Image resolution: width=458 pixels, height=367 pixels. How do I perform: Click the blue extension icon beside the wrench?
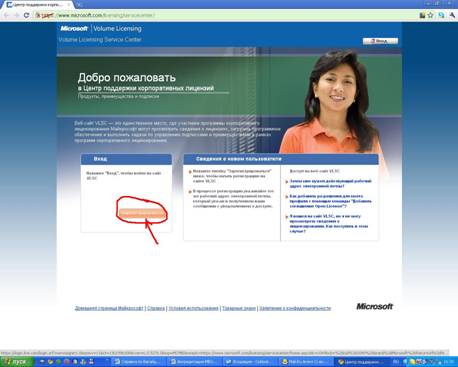tap(441, 15)
